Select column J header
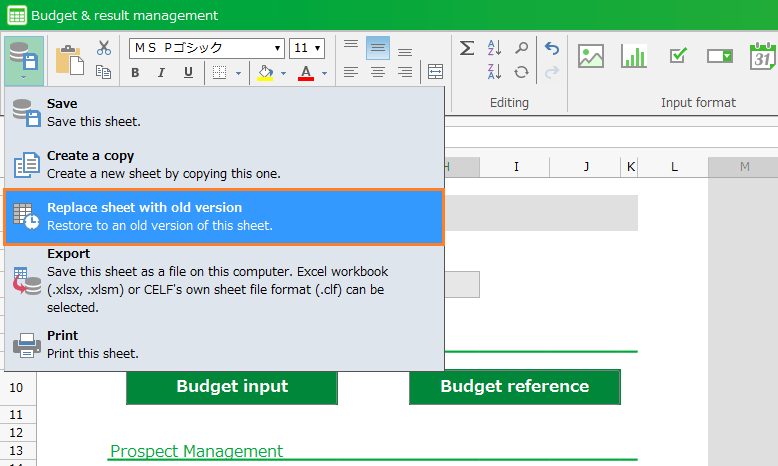Screen dimensions: 778x466 [586, 167]
